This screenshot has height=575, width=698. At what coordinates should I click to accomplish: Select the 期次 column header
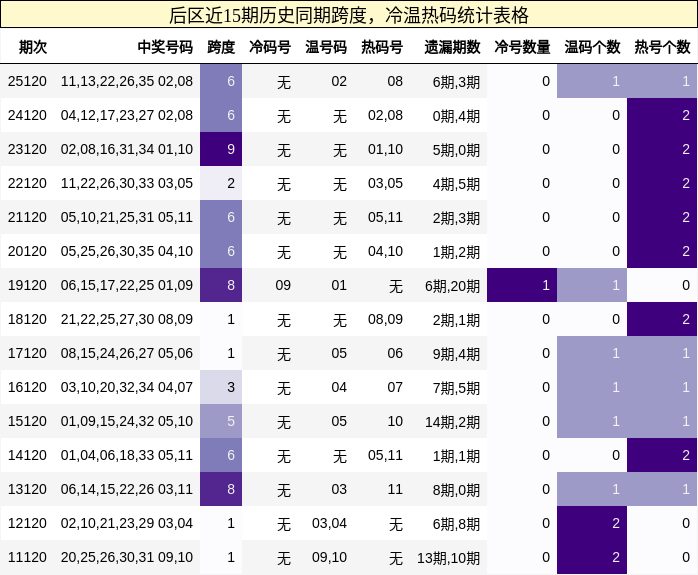point(32,47)
